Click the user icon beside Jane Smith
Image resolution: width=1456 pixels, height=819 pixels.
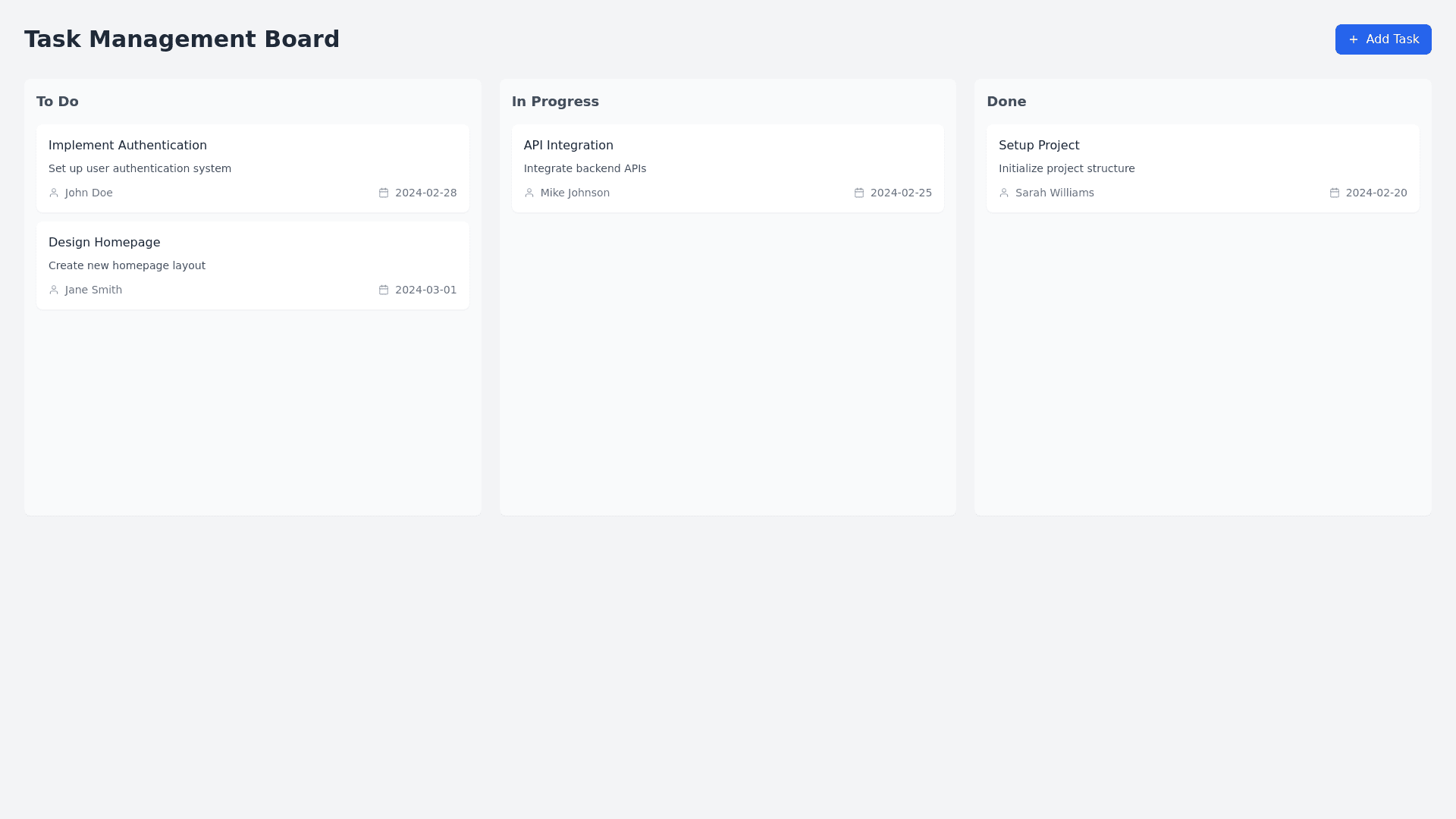click(x=54, y=290)
